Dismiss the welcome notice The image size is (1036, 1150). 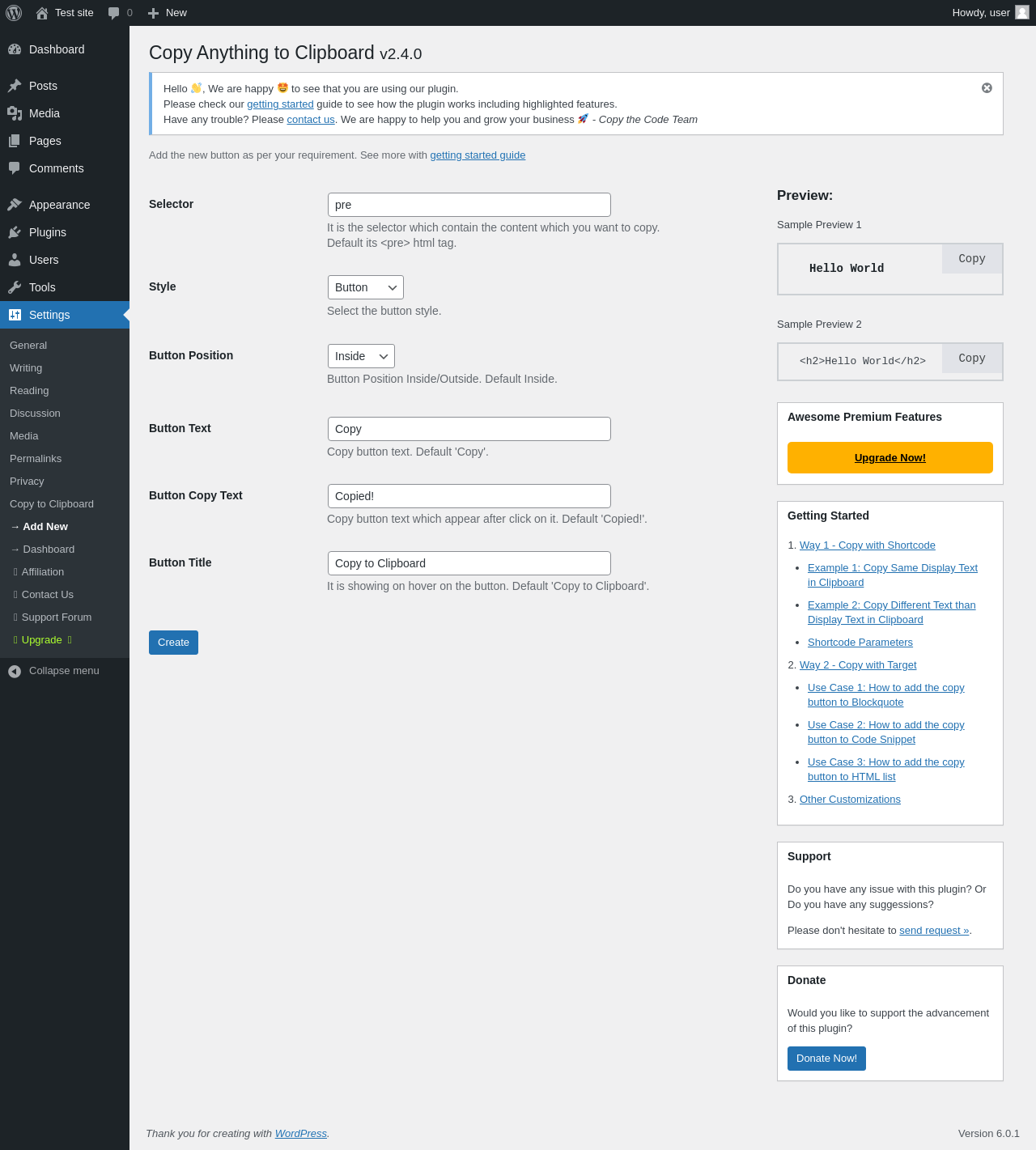987,88
